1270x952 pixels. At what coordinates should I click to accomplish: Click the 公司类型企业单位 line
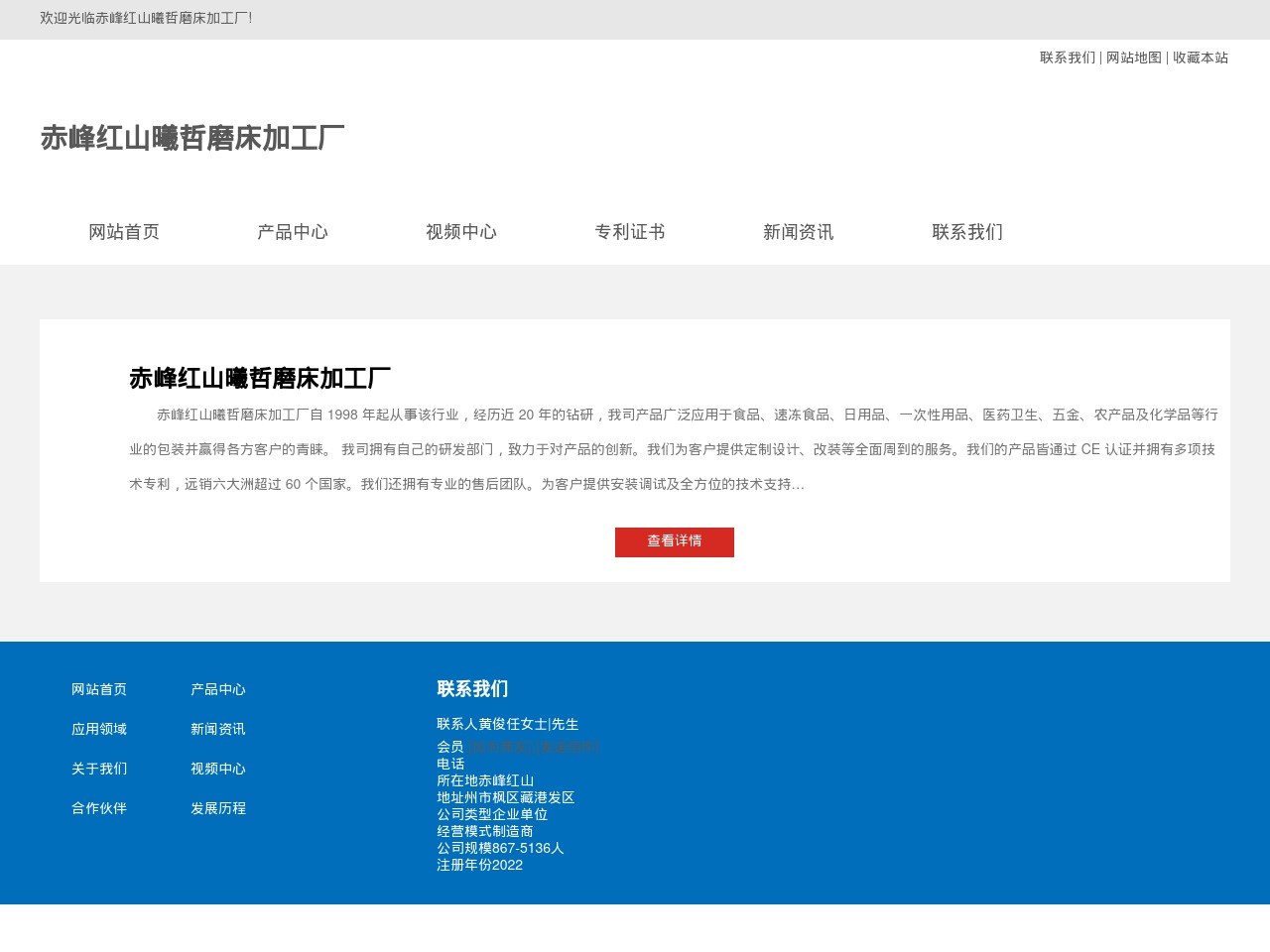click(x=492, y=814)
